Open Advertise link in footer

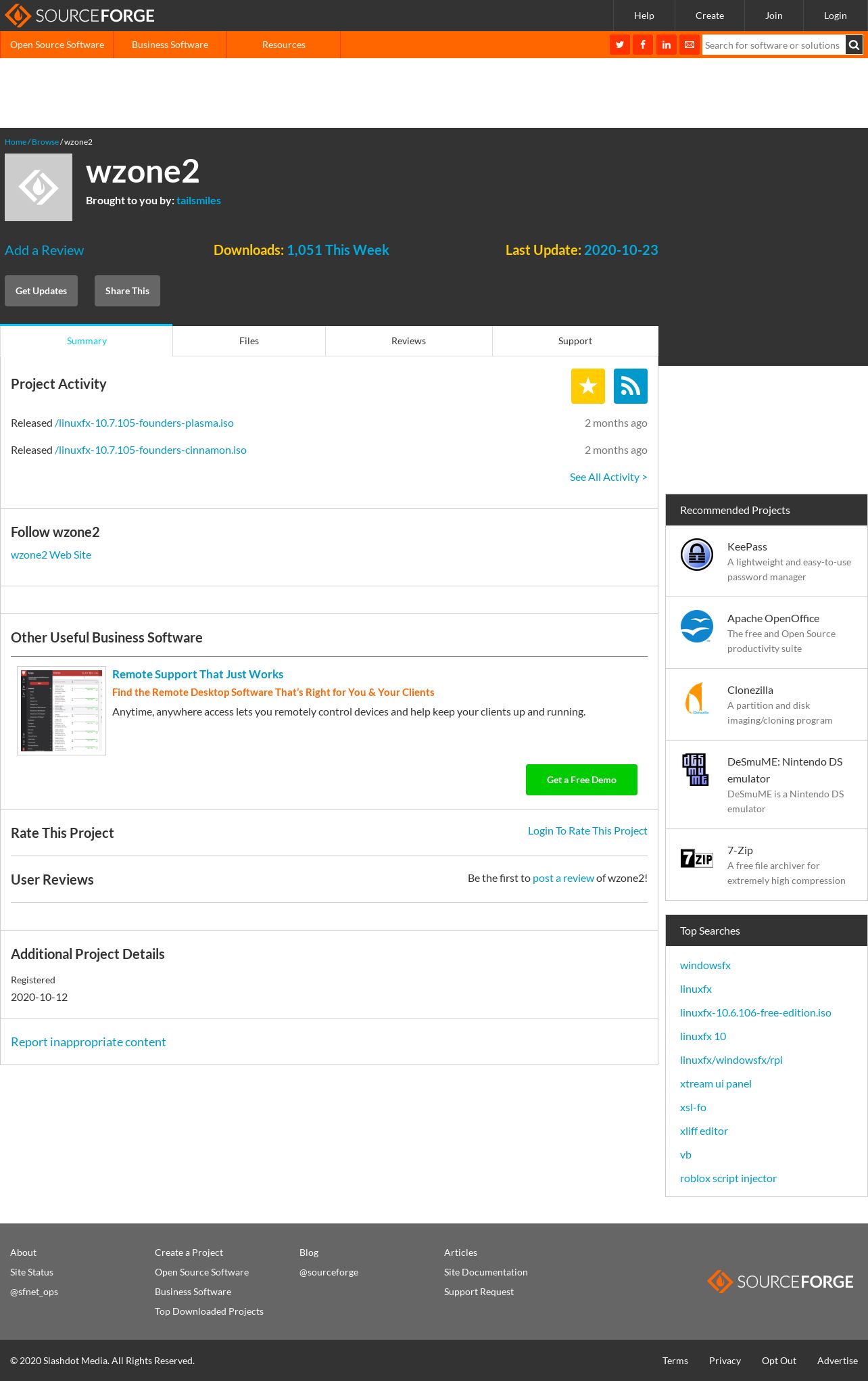tap(838, 1361)
